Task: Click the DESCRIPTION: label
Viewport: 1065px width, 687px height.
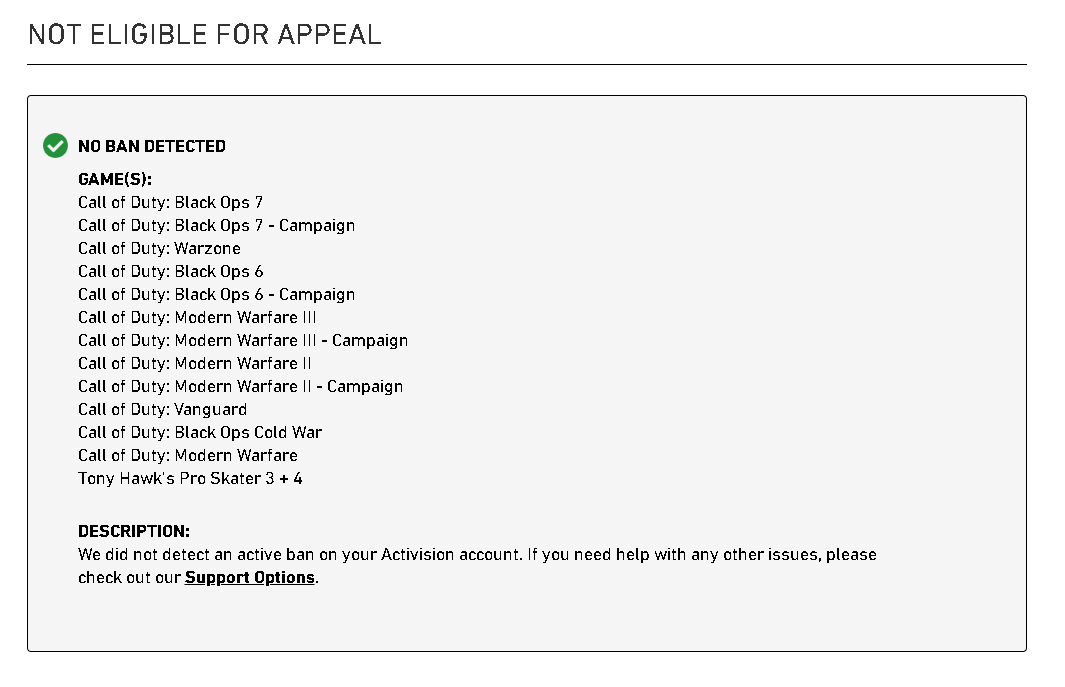Action: [134, 531]
